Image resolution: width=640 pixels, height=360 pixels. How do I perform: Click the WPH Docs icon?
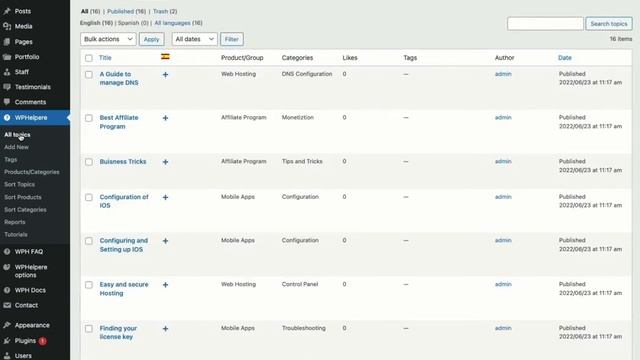tap(7, 290)
